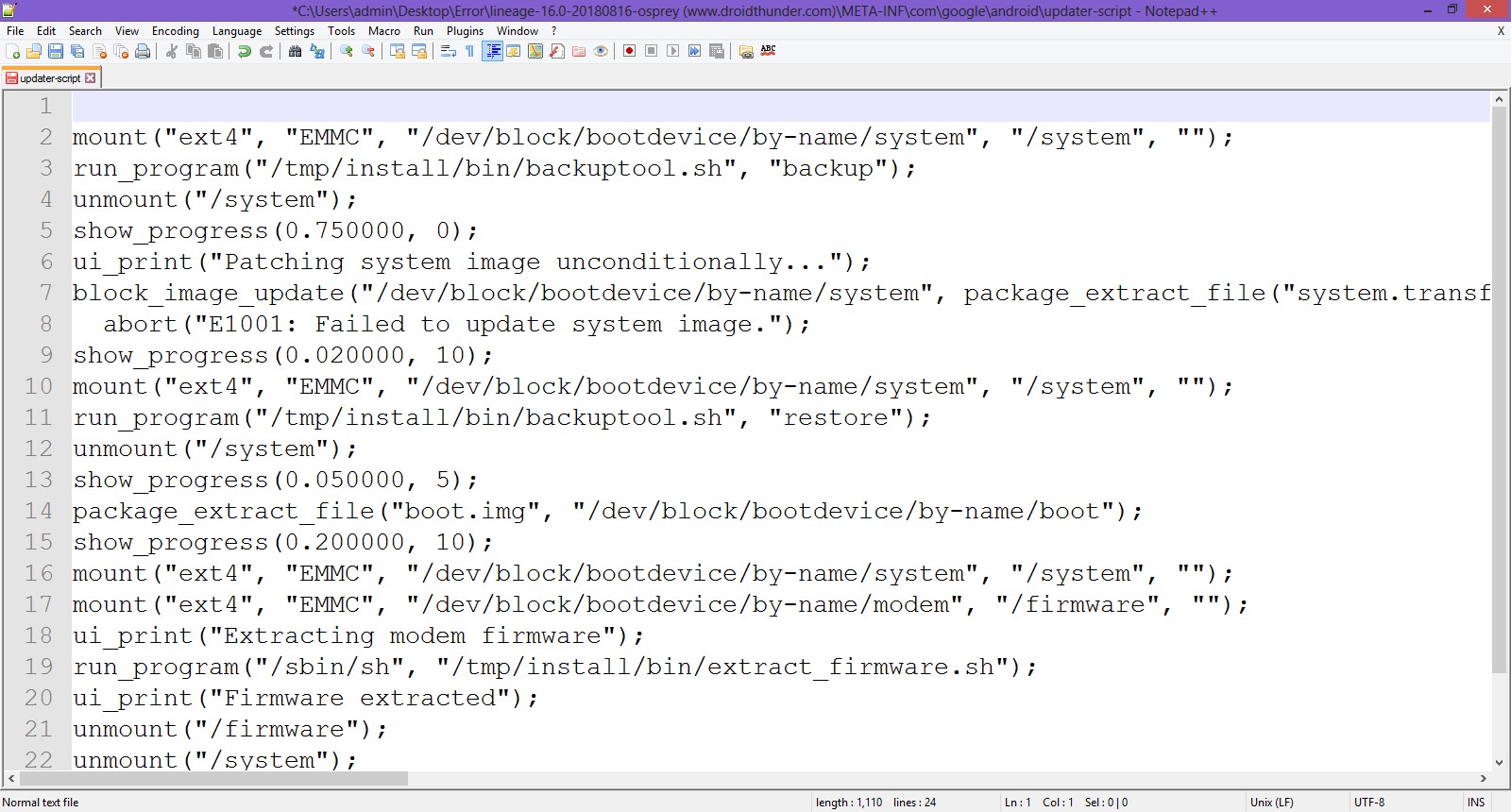The height and width of the screenshot is (812, 1511).
Task: Open the Language menu
Action: coord(237,31)
